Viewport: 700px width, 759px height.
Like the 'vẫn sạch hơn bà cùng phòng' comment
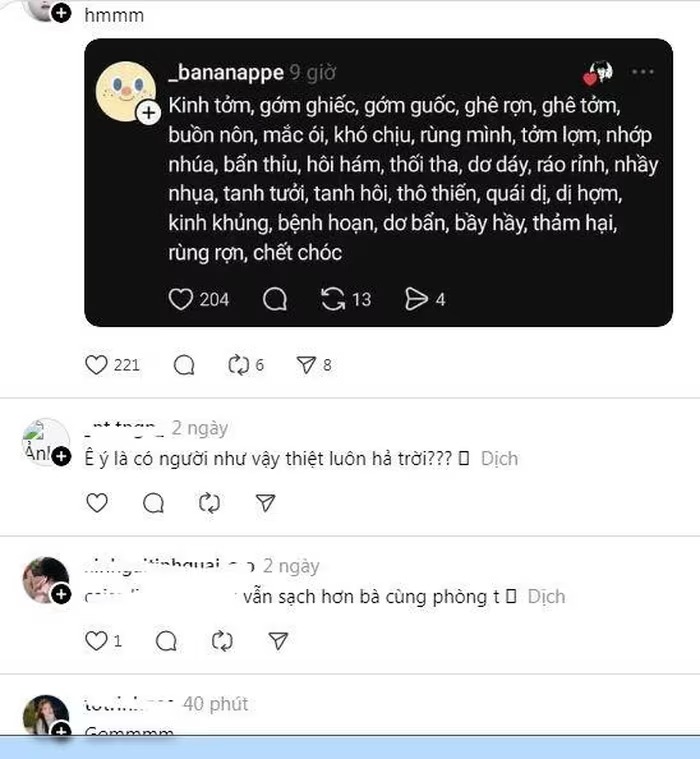(97, 640)
